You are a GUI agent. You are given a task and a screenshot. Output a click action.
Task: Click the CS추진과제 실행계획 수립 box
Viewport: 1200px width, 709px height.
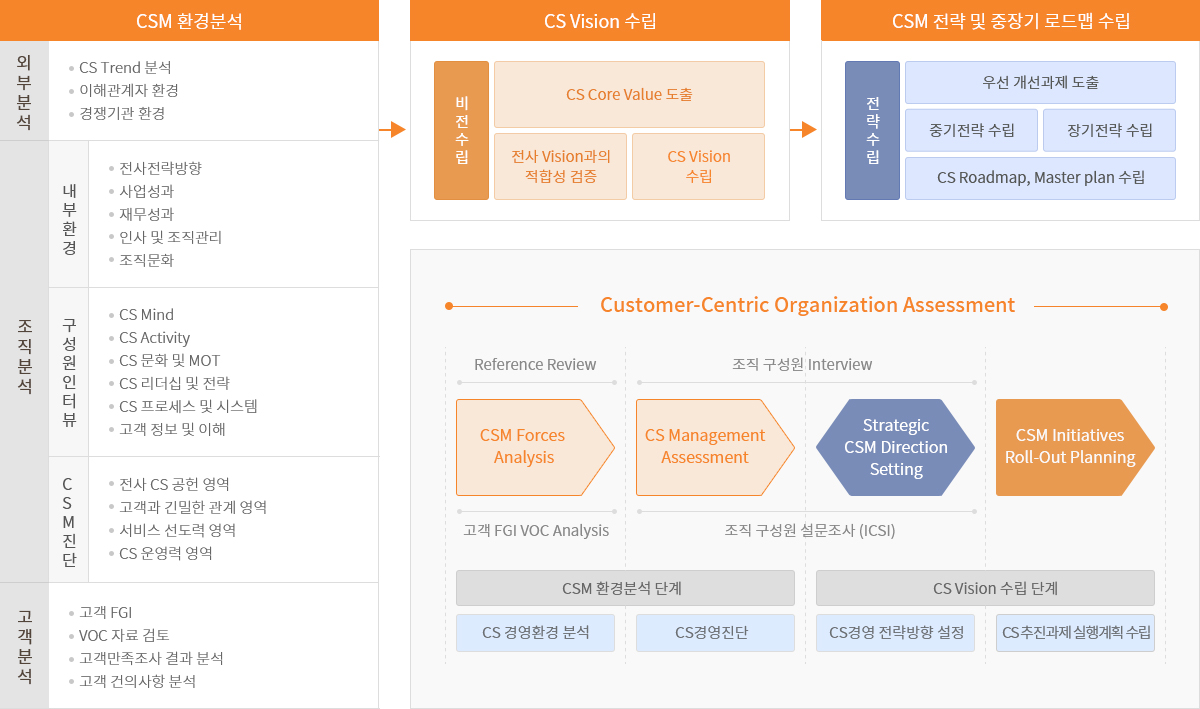tap(1075, 632)
